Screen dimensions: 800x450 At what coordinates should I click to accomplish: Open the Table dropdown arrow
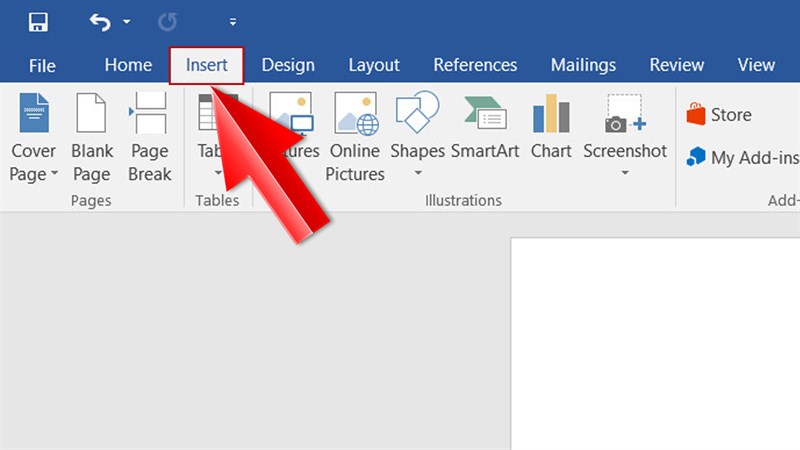tap(218, 173)
